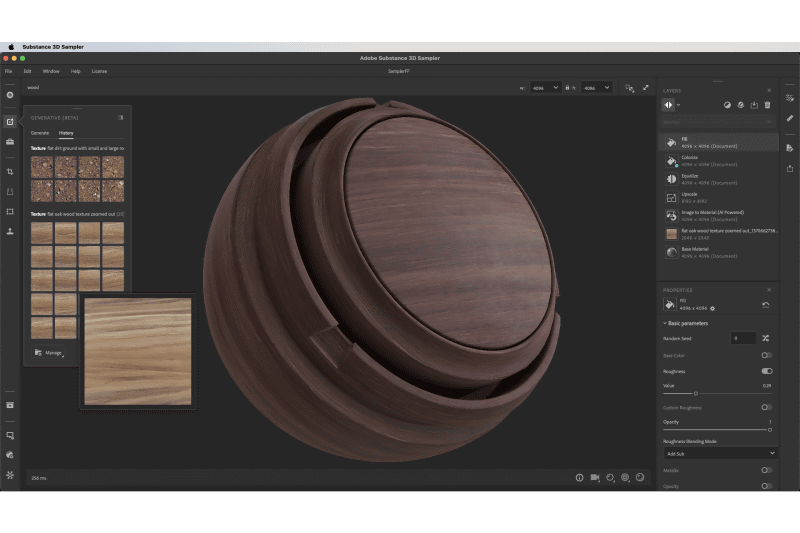The image size is (800, 533).
Task: Select the Crop tool
Action: pos(10,171)
